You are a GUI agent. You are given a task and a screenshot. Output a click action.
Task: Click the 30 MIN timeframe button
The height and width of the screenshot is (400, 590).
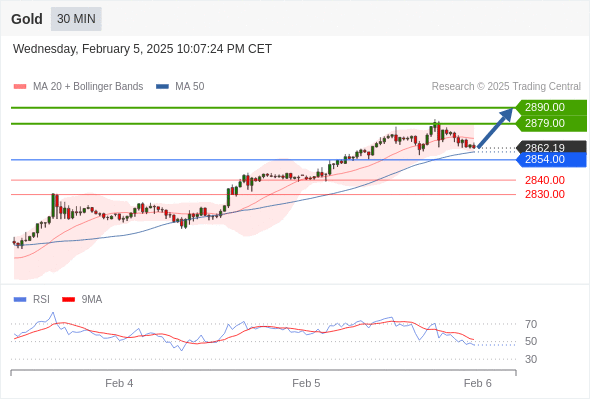(76, 18)
